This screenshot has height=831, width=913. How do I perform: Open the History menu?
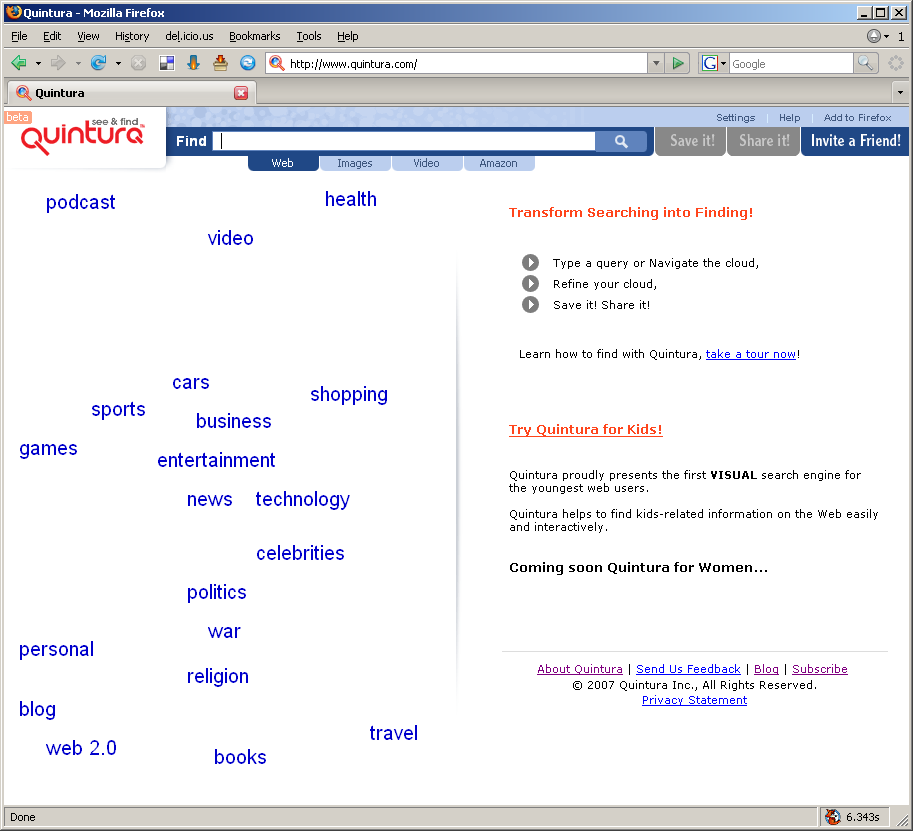coord(132,36)
